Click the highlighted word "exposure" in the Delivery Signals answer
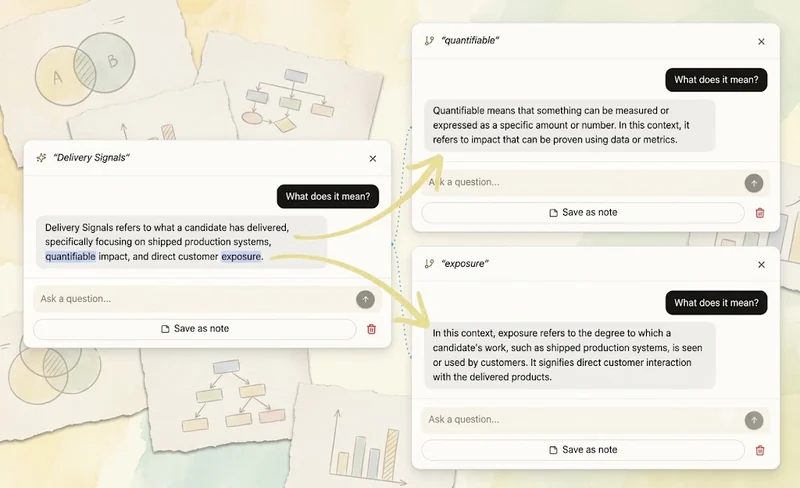The height and width of the screenshot is (488, 800). pyautogui.click(x=241, y=256)
